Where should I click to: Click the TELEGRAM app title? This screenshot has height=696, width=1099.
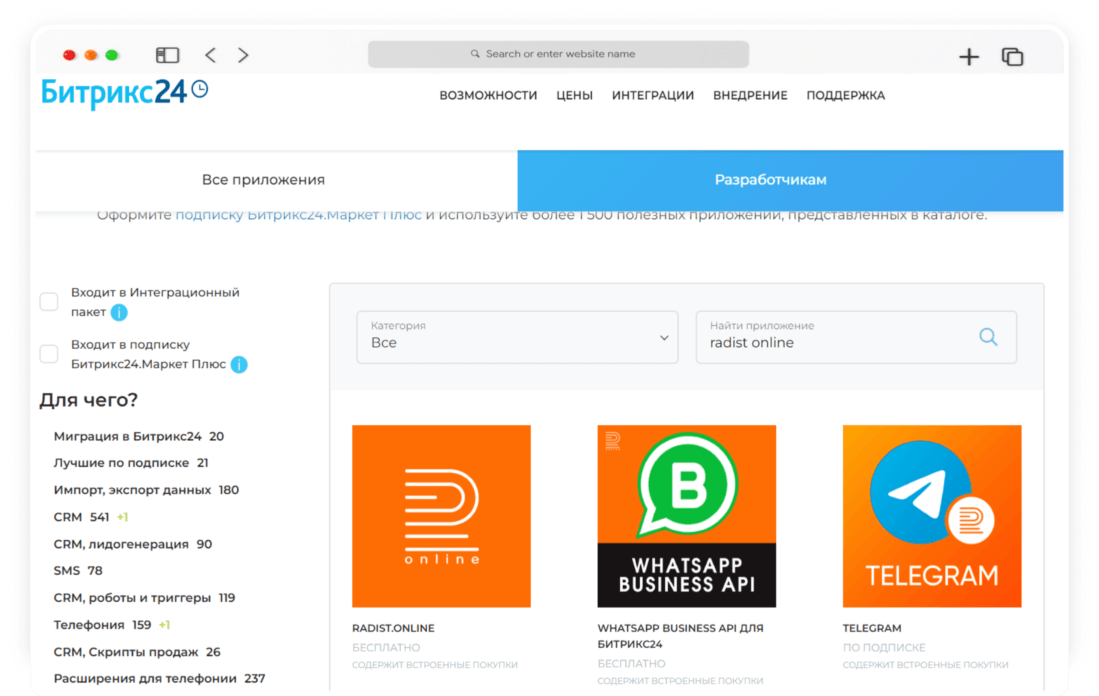point(872,628)
